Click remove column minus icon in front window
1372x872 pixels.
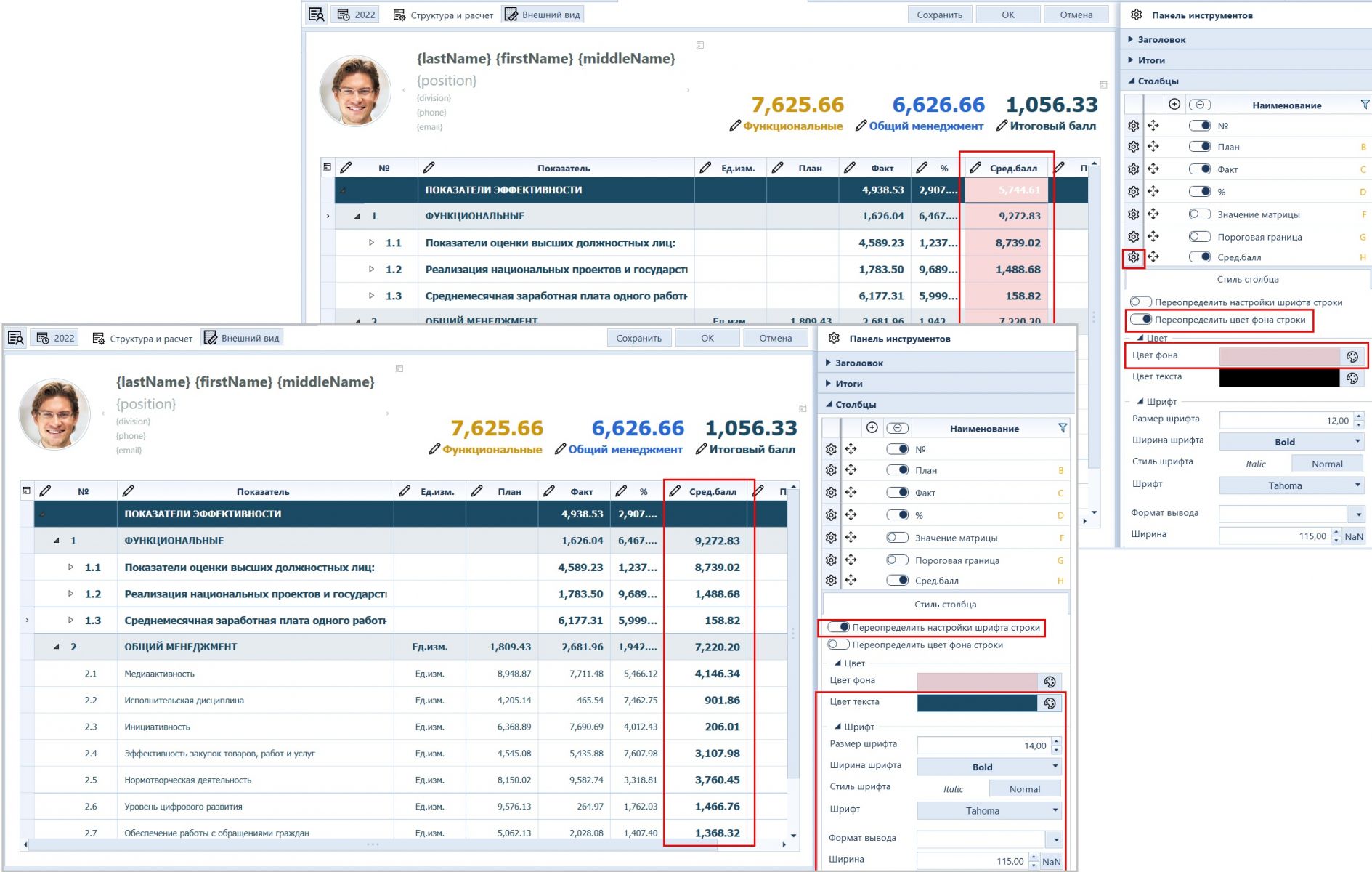(898, 428)
